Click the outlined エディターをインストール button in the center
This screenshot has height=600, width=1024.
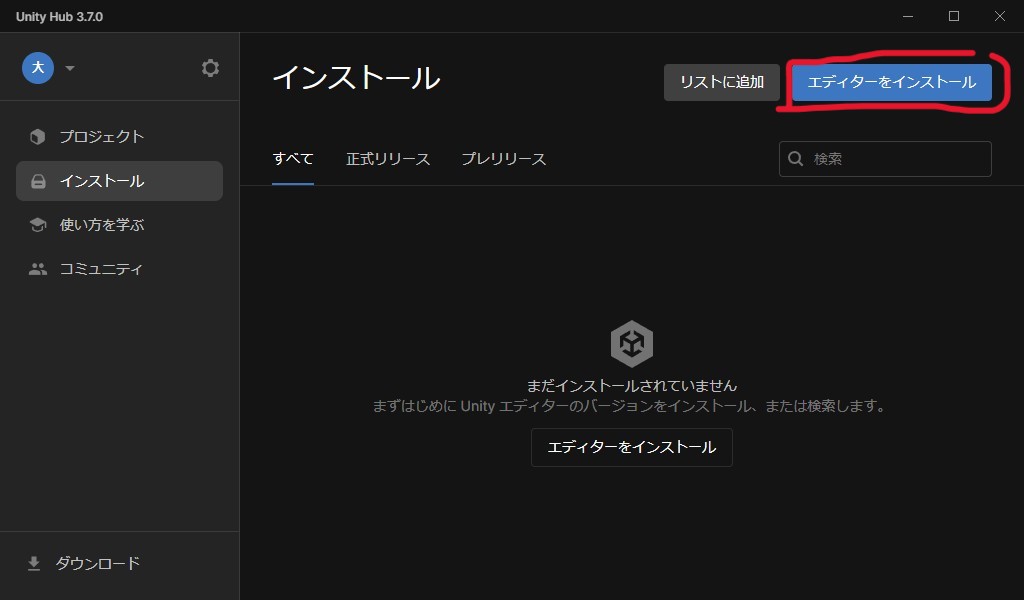632,447
